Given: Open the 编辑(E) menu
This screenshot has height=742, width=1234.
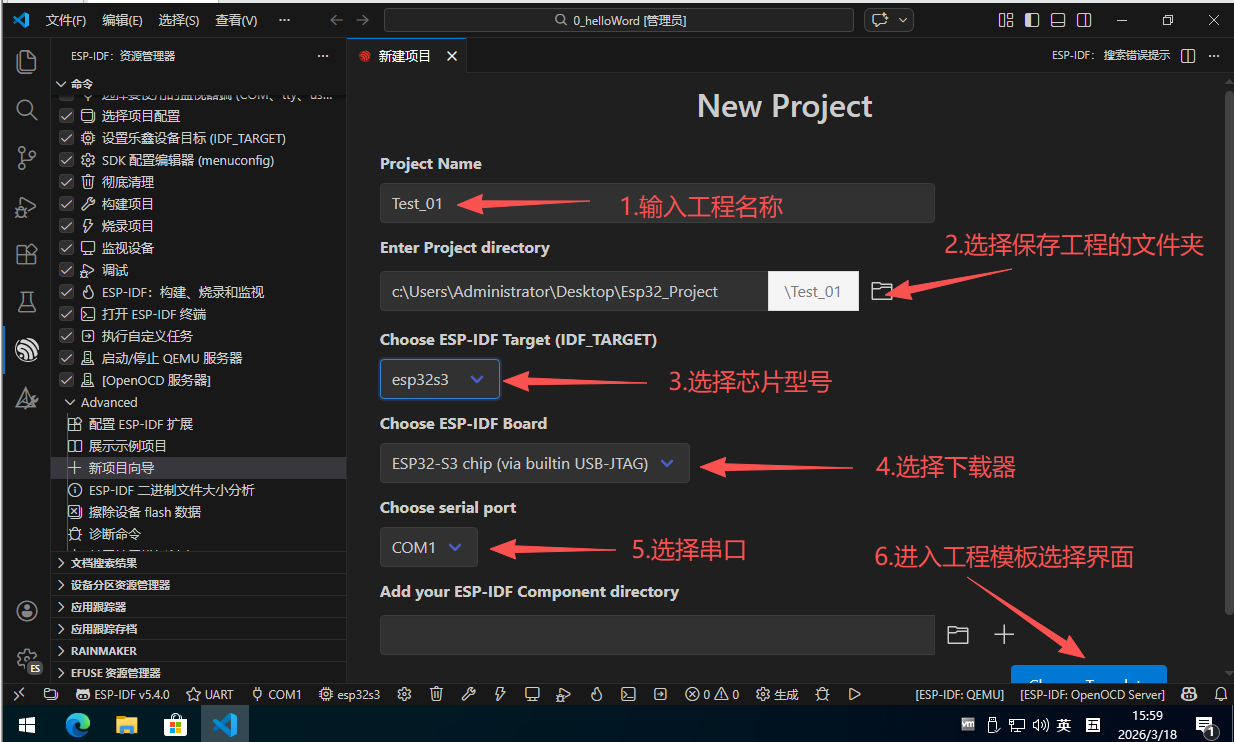Looking at the screenshot, I should tap(122, 20).
